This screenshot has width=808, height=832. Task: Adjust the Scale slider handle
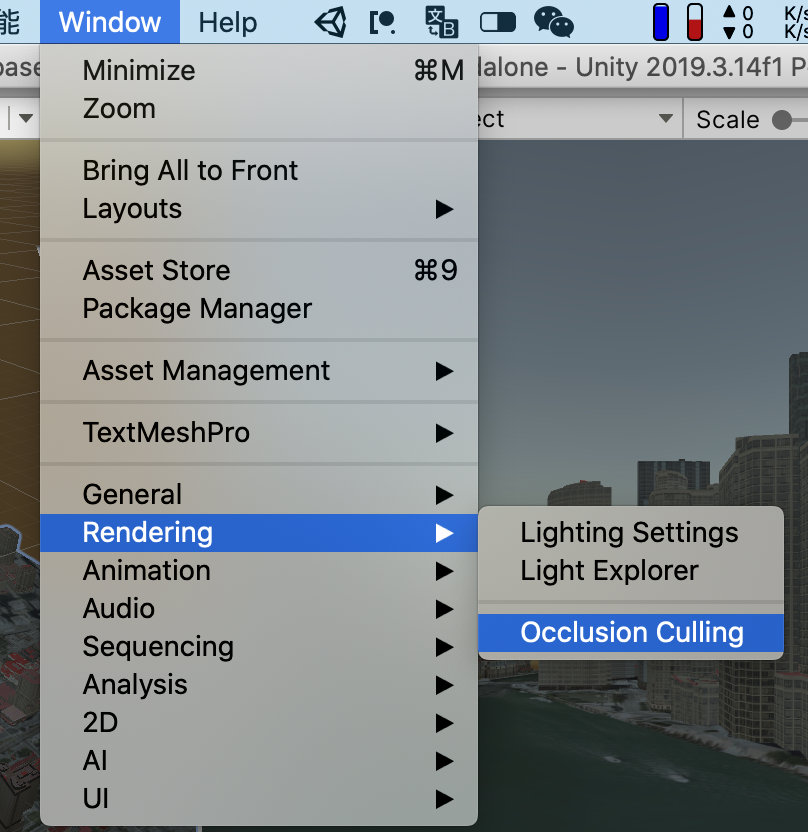(781, 119)
